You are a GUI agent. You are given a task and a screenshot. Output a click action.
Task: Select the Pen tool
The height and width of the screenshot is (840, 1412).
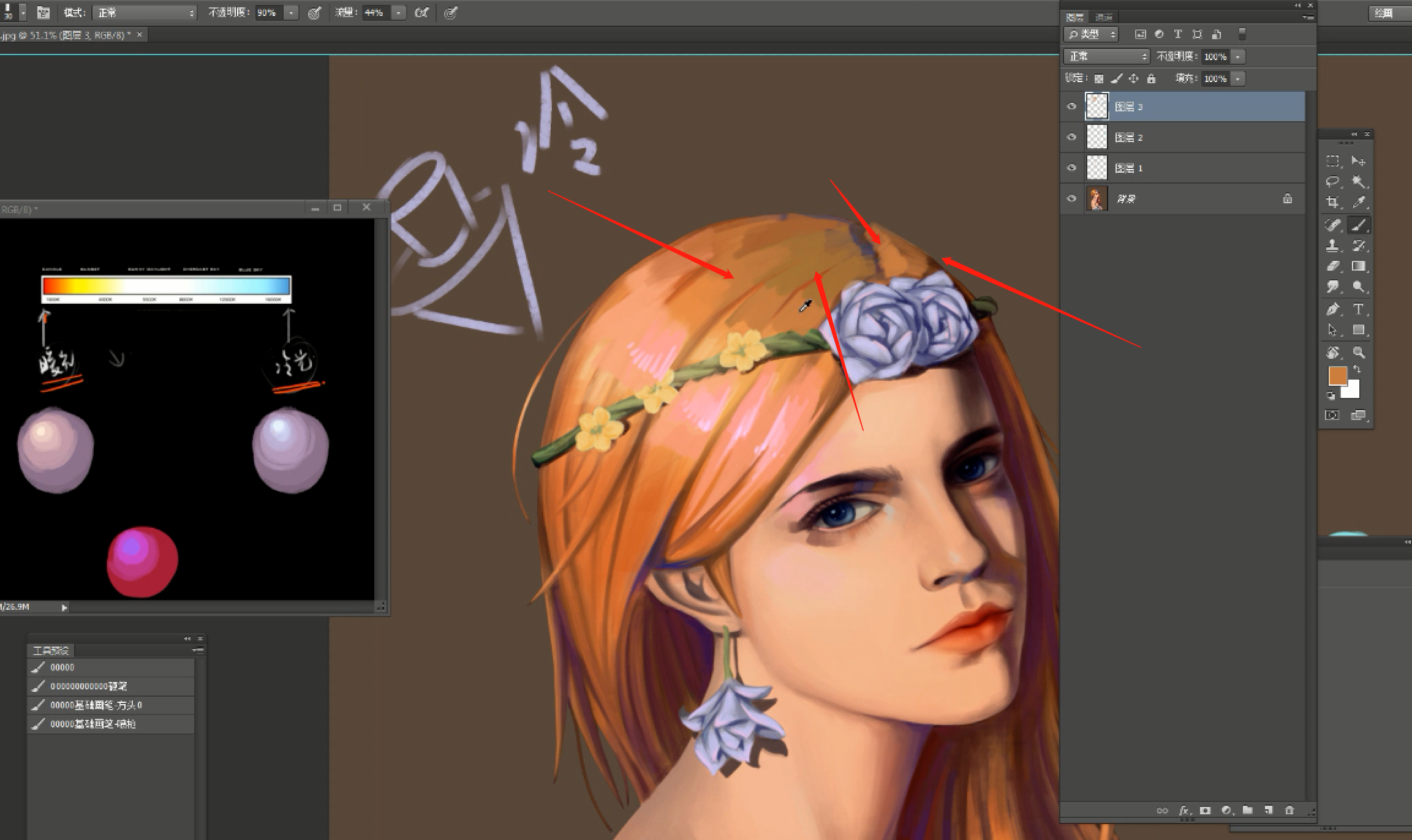click(x=1333, y=309)
